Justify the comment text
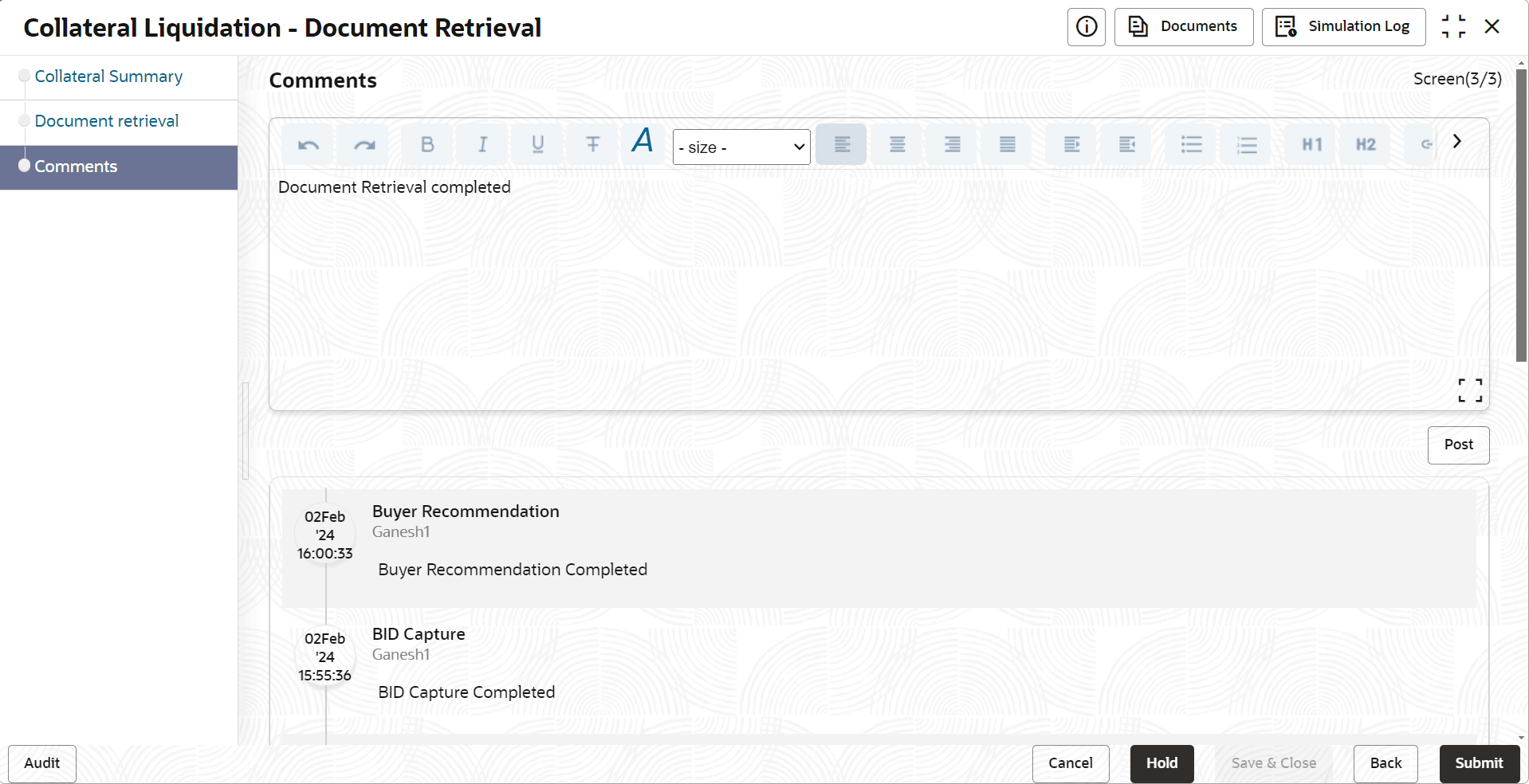 1008,144
